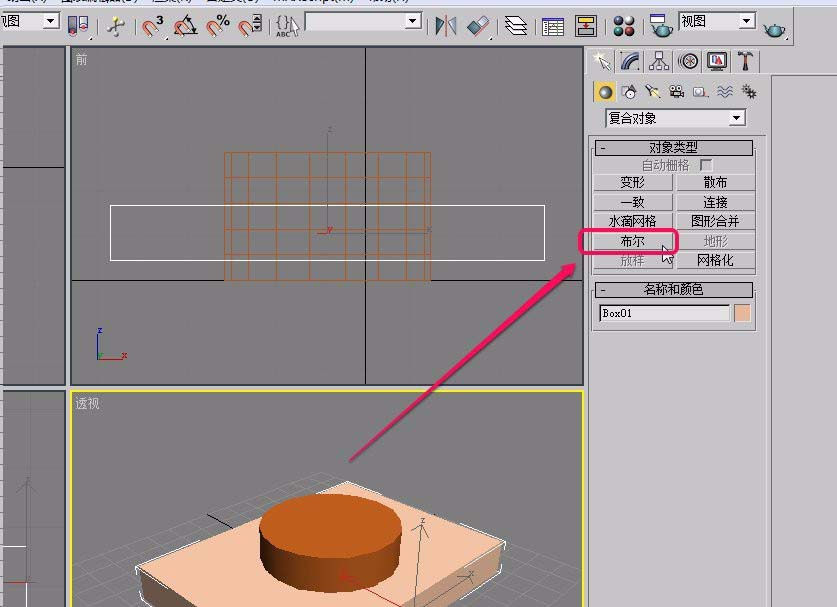Switch to the Hierarchy panel tab
837x607 pixels.
[x=659, y=61]
